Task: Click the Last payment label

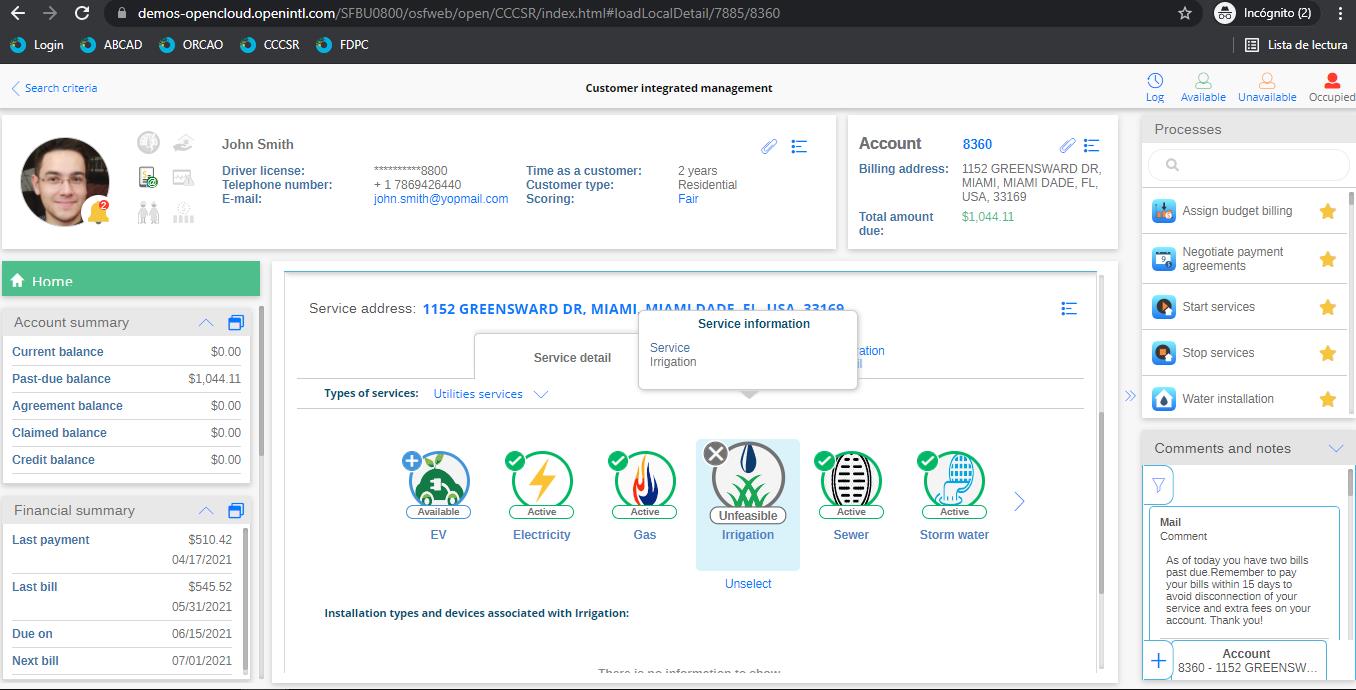Action: 51,540
